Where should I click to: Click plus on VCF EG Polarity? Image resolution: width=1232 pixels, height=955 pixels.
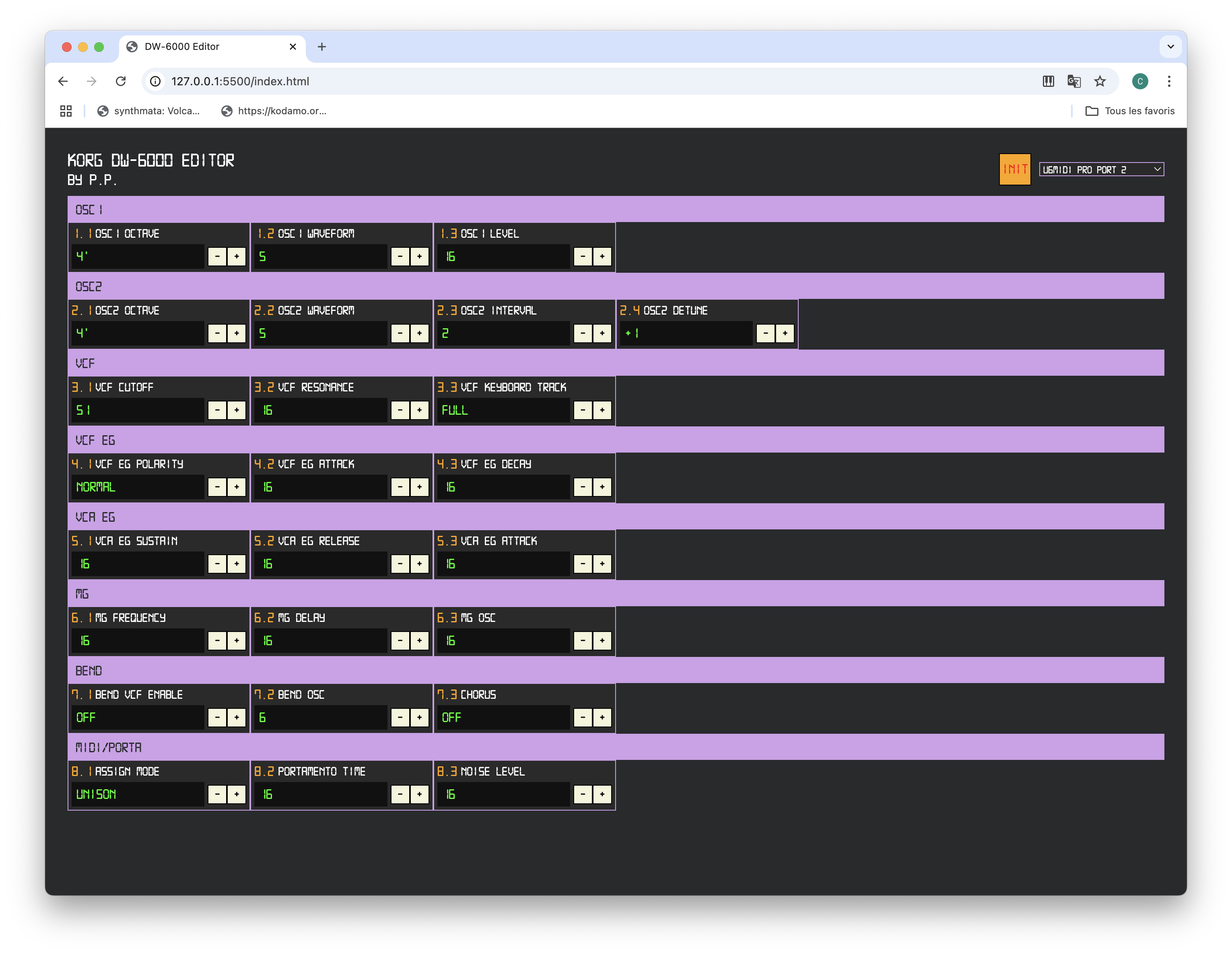coord(236,487)
